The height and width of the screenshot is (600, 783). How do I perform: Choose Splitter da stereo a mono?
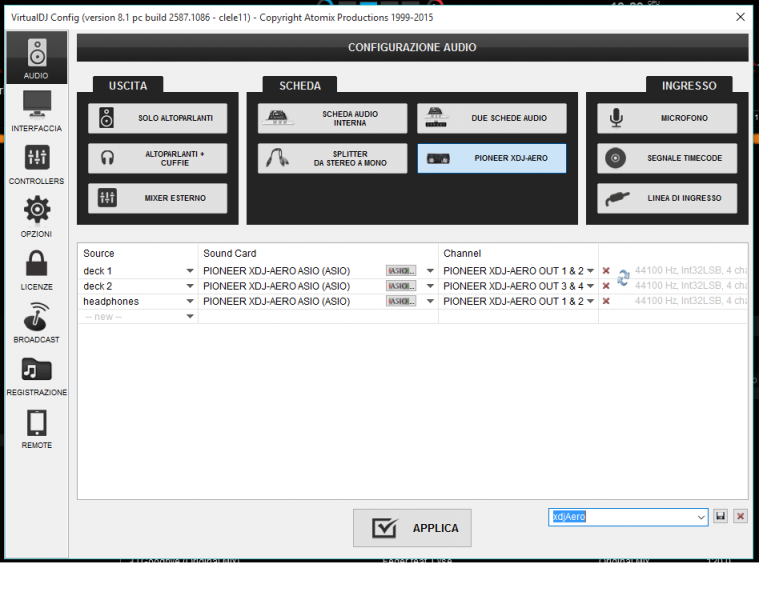point(332,158)
